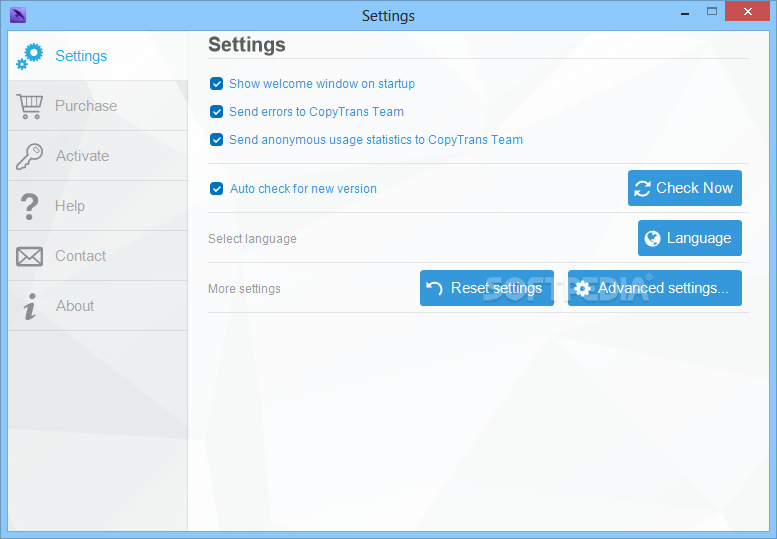Disable Send anonymous usage statistics checkbox
The width and height of the screenshot is (777, 539).
pos(217,140)
